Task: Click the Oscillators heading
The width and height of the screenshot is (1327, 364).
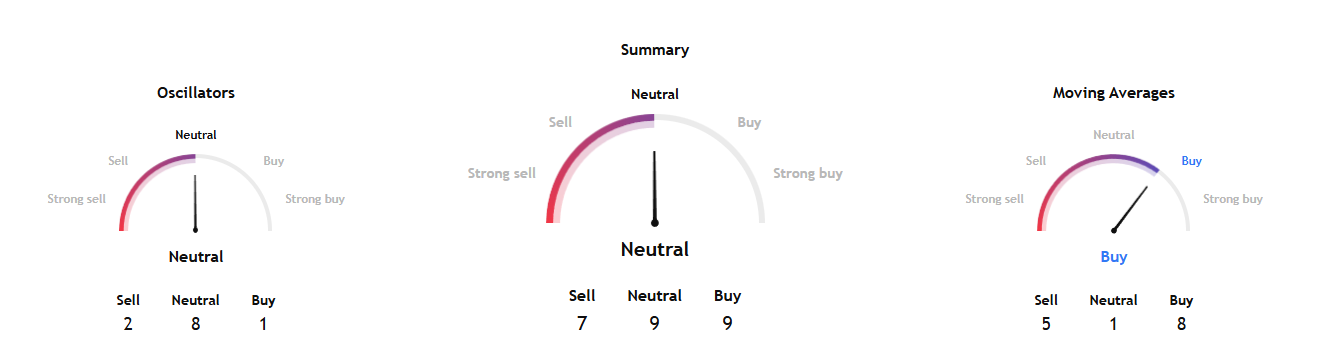Action: 196,93
